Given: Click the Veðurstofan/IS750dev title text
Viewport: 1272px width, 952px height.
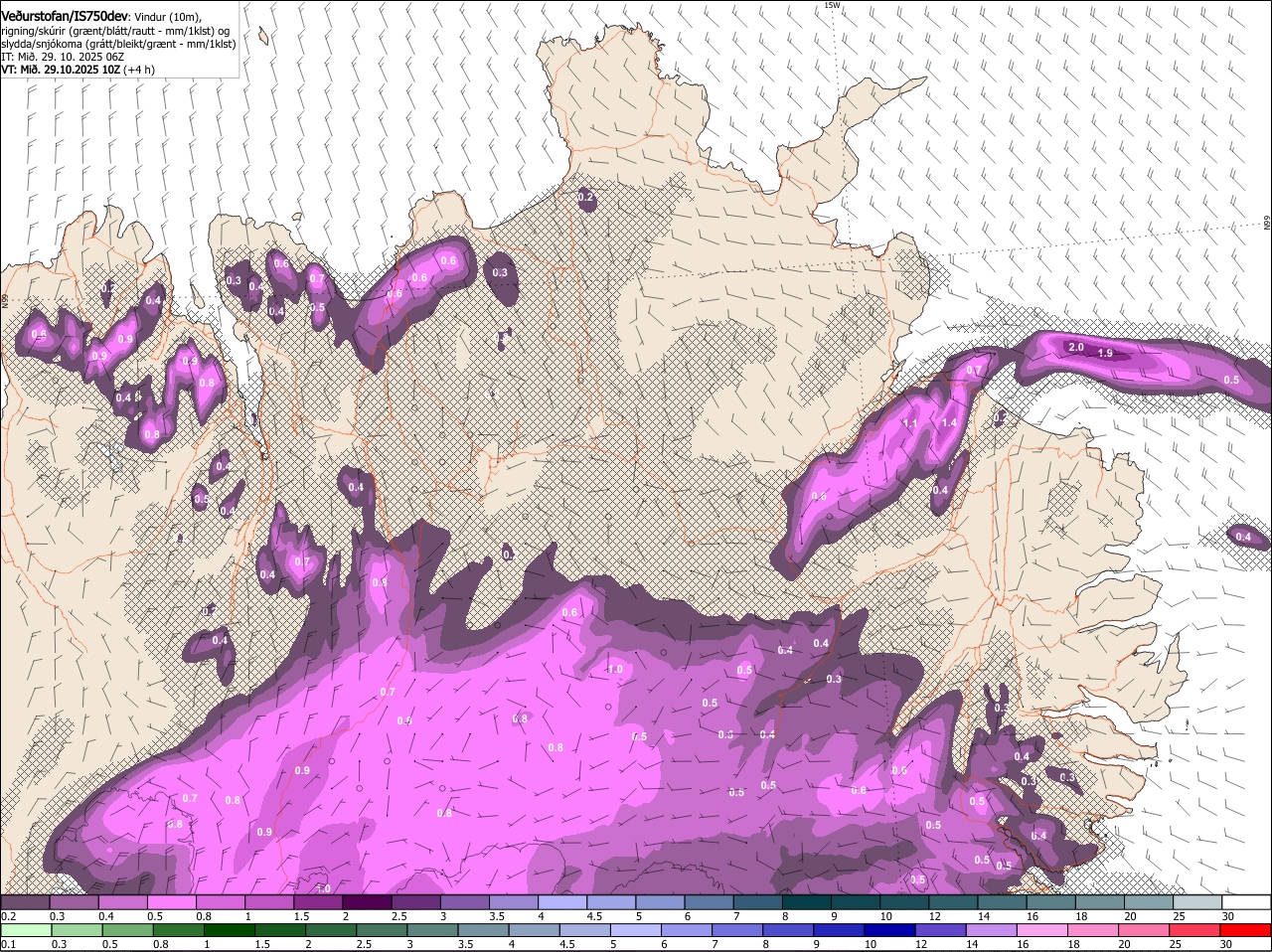Looking at the screenshot, I should click(x=65, y=17).
